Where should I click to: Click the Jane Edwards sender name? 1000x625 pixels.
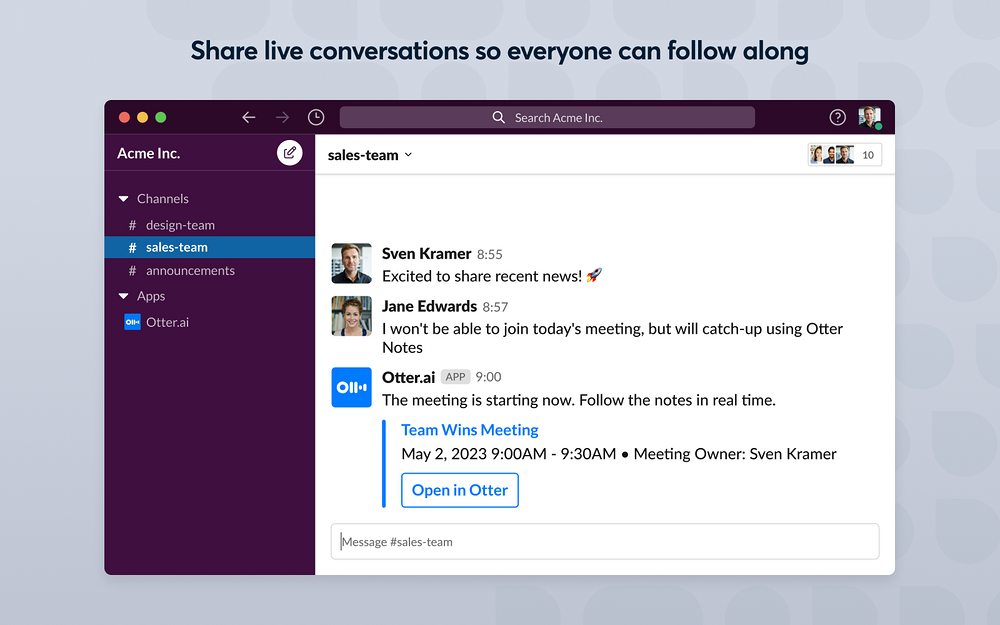click(429, 307)
